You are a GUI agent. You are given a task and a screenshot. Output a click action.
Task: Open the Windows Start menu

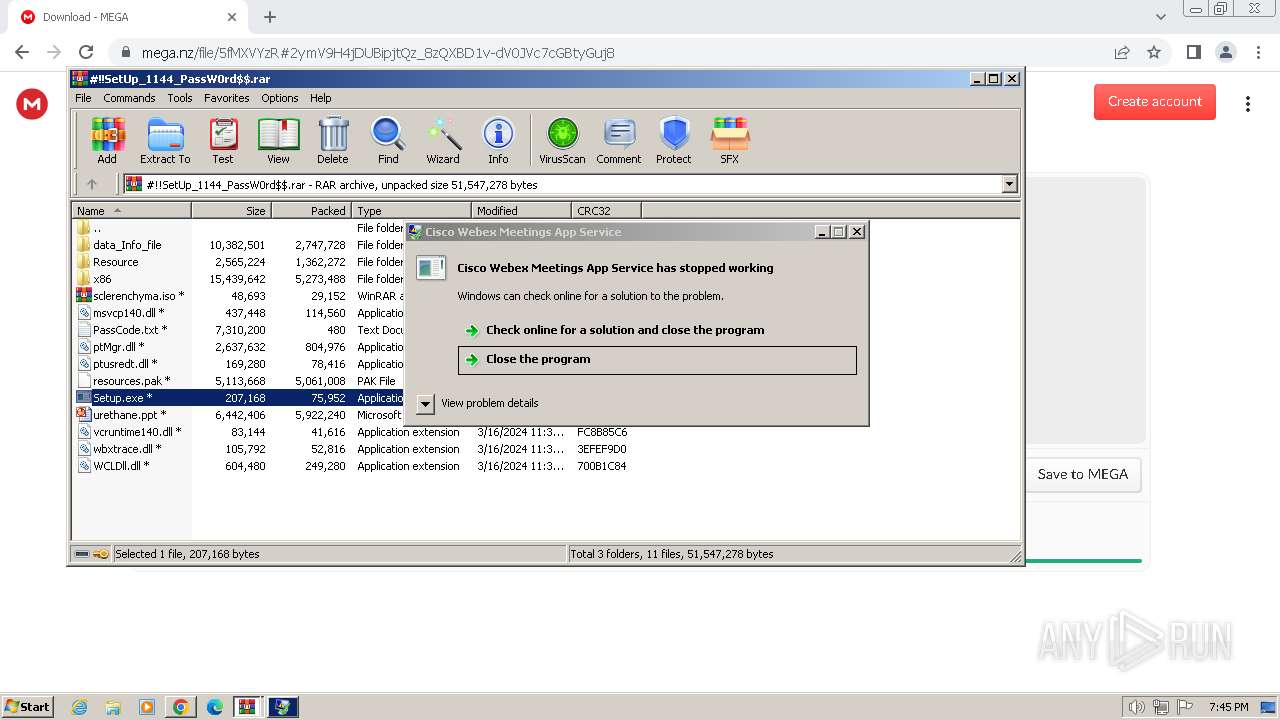pyautogui.click(x=27, y=707)
